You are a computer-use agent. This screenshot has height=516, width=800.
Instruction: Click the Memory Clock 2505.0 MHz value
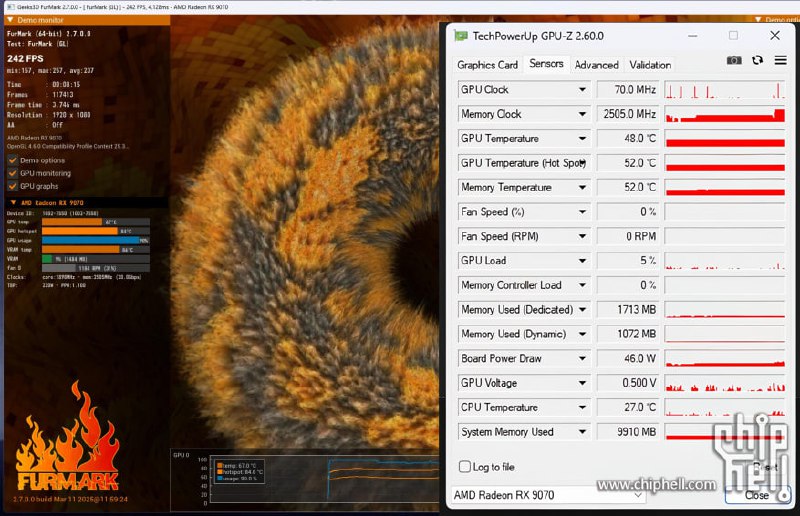(628, 114)
